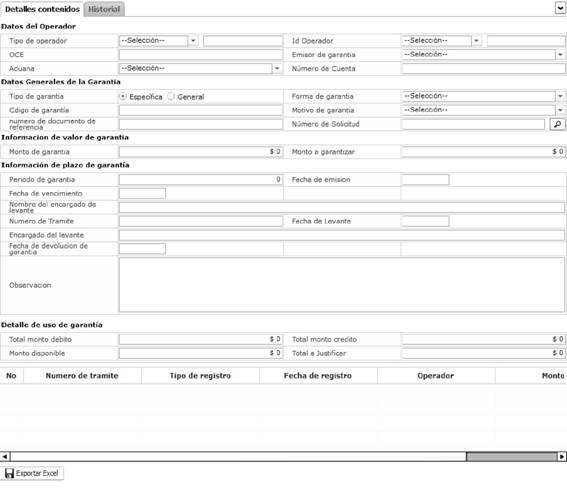The width and height of the screenshot is (567, 488).
Task: Select the General radio button
Action: 171,97
